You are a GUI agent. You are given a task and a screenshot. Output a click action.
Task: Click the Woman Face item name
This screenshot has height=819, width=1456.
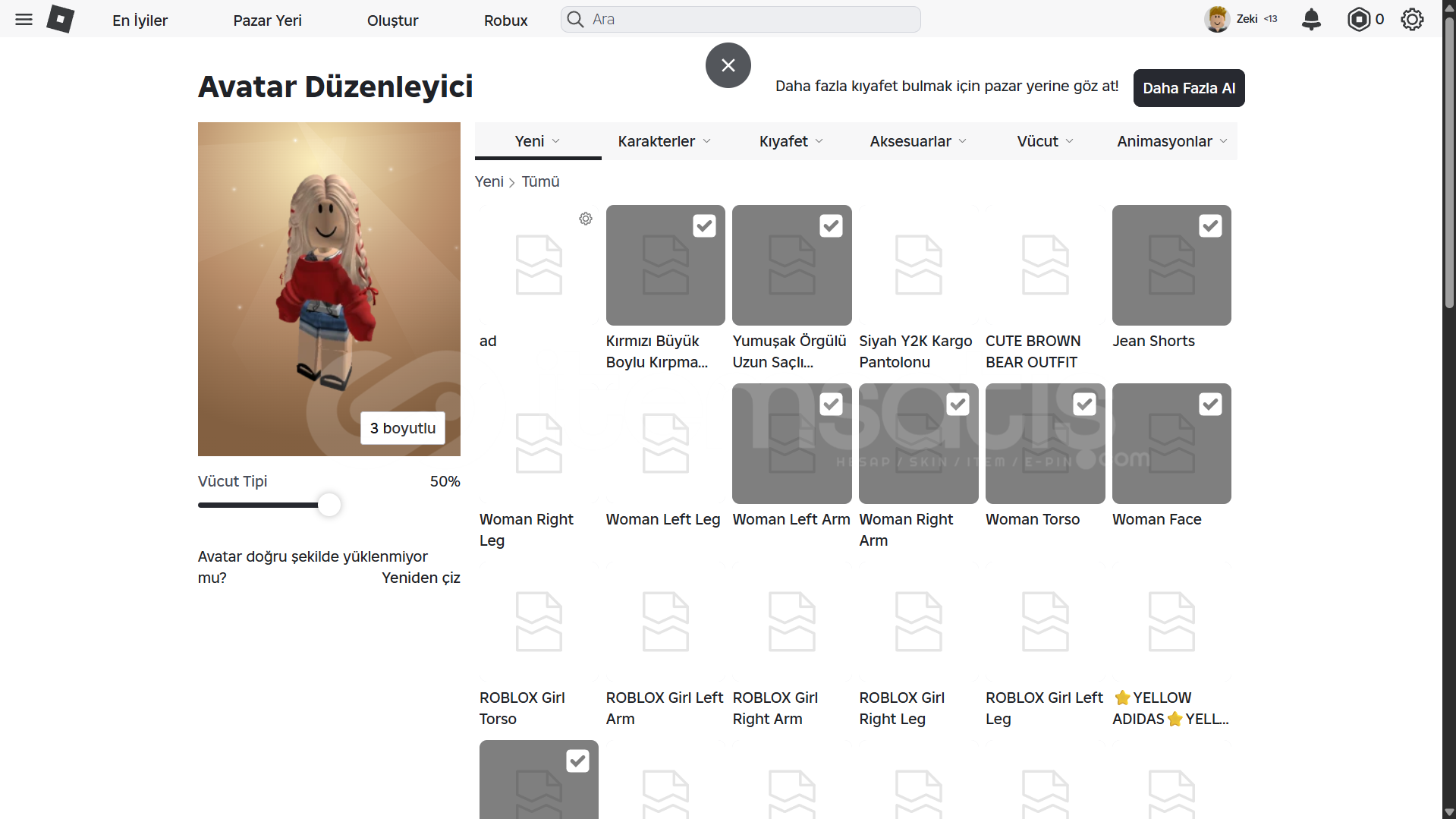[1156, 519]
